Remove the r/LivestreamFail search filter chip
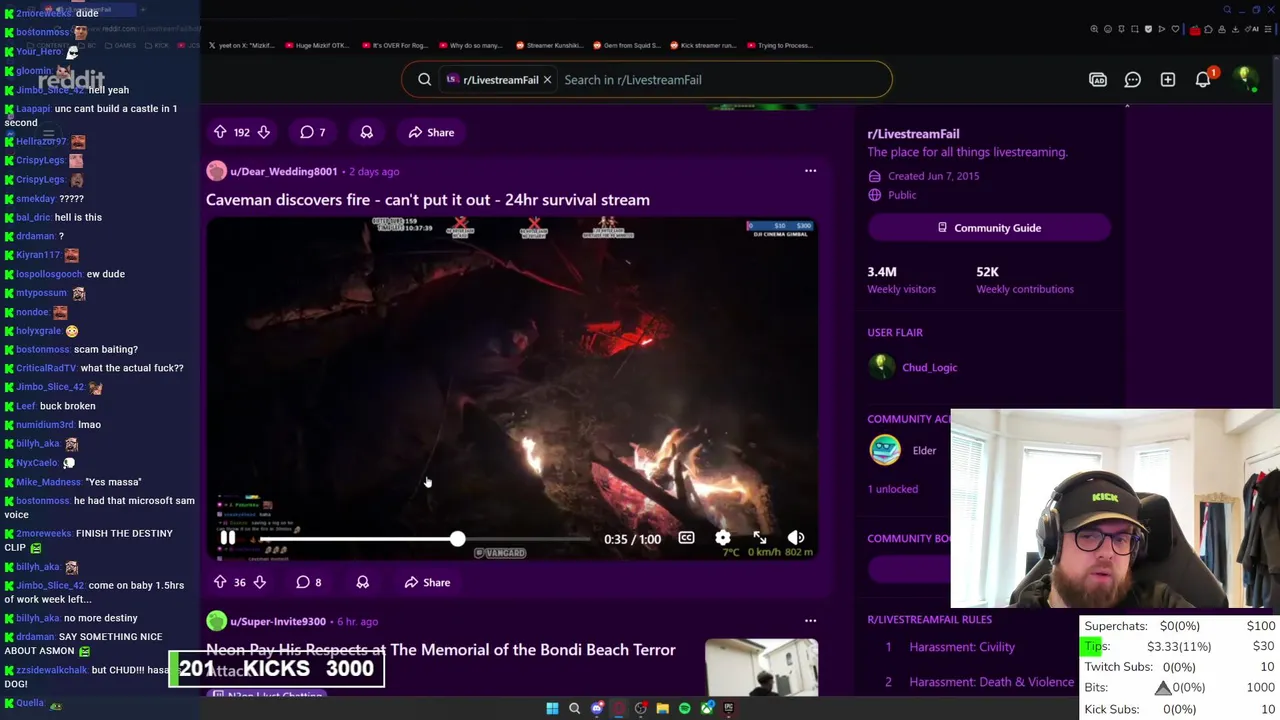Screen dimensions: 1280x720 coord(547,80)
